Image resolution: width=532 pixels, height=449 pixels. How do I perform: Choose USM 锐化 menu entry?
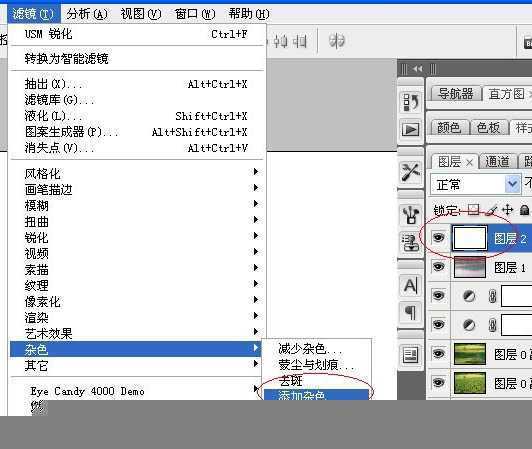coord(136,34)
